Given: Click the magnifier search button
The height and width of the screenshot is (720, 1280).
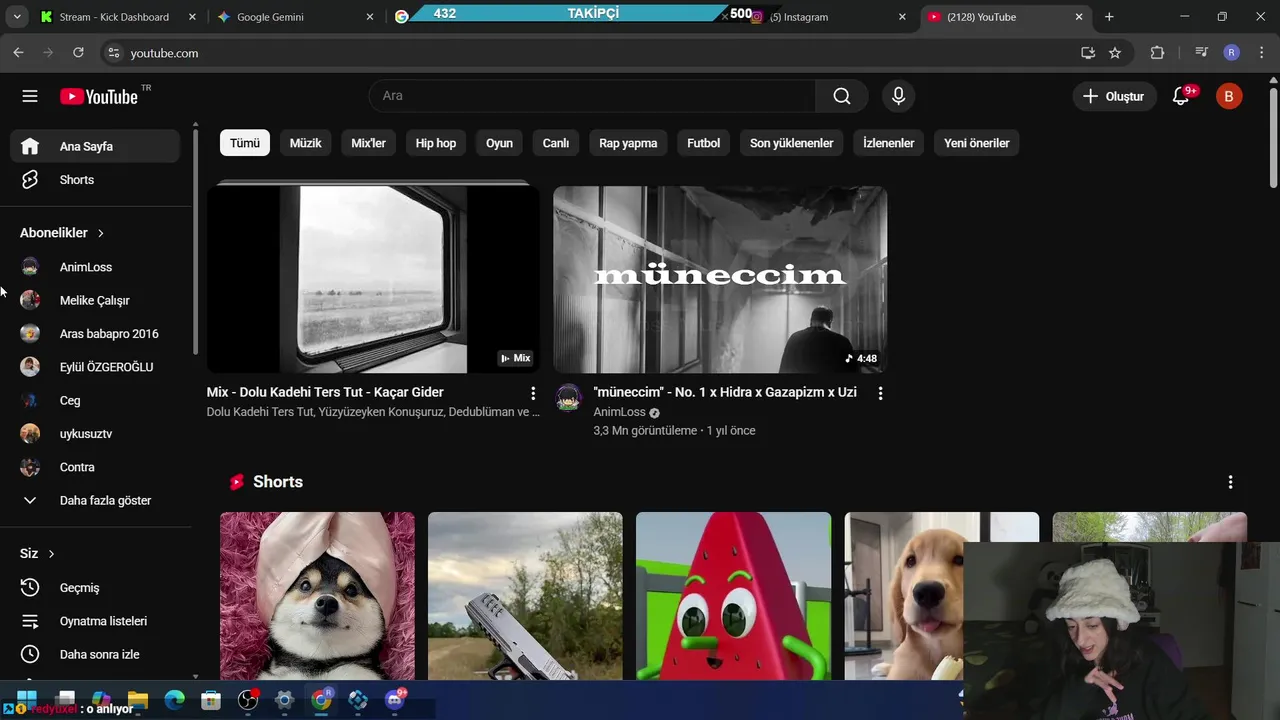Looking at the screenshot, I should pyautogui.click(x=842, y=96).
